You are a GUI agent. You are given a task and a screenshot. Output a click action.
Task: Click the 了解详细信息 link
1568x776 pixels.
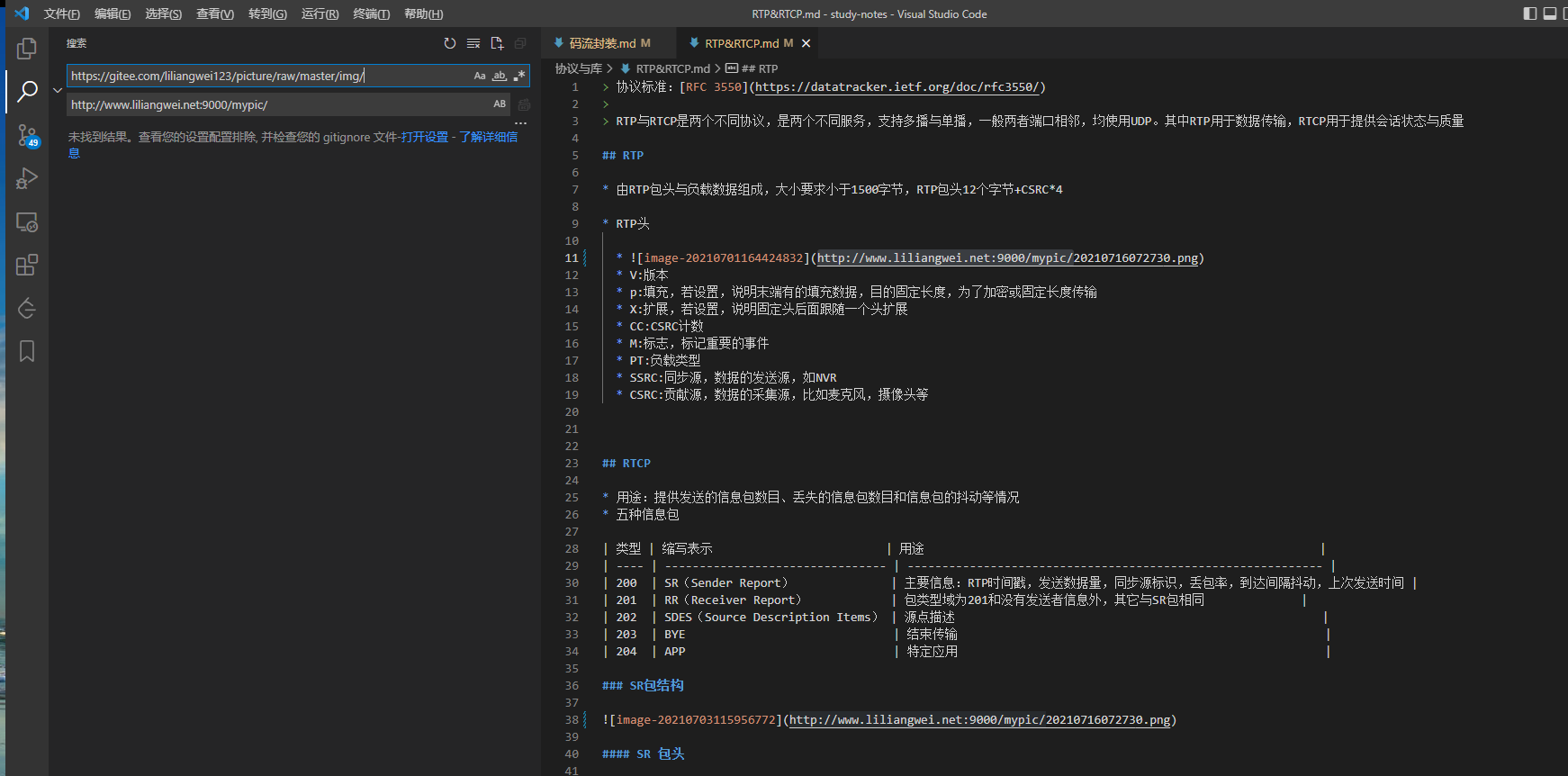tap(488, 137)
